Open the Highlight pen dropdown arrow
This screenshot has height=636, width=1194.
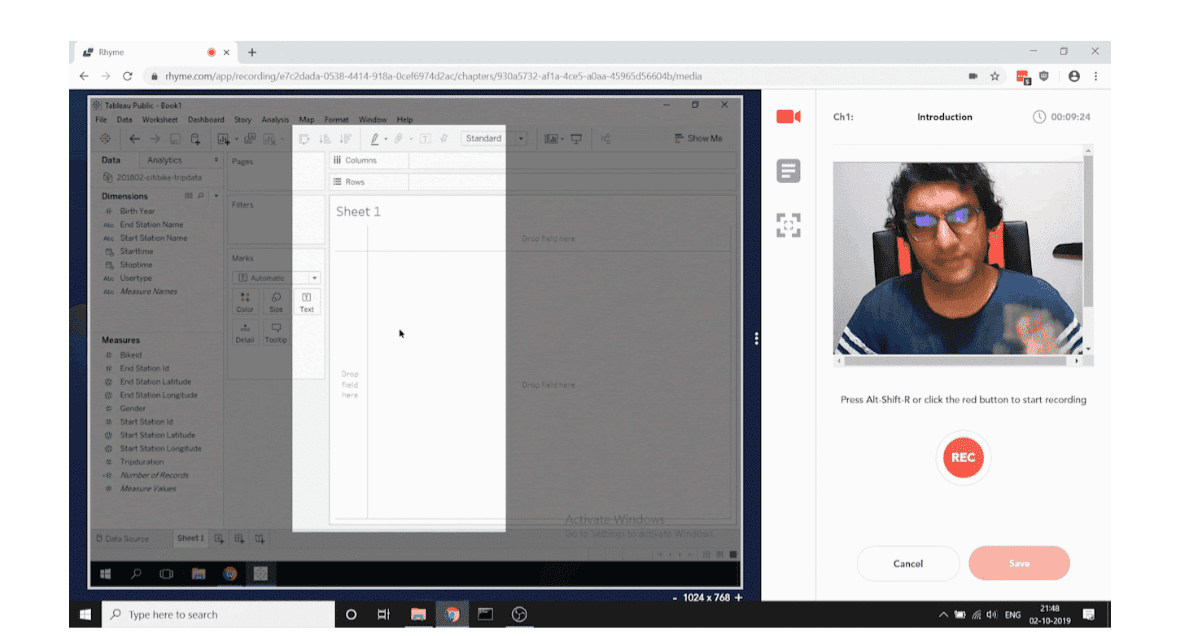[x=385, y=139]
